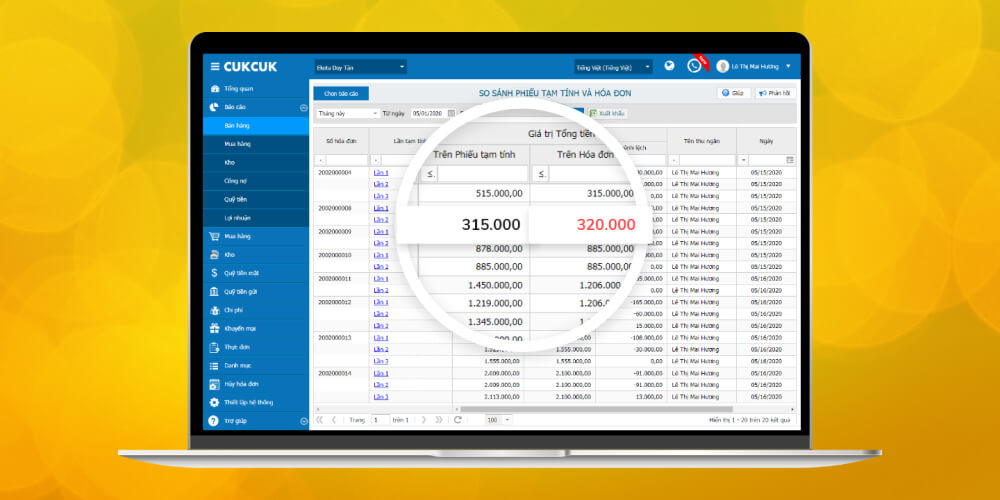The width and height of the screenshot is (1000, 500).
Task: Open Lợi nhuận report submenu
Action: (x=256, y=218)
